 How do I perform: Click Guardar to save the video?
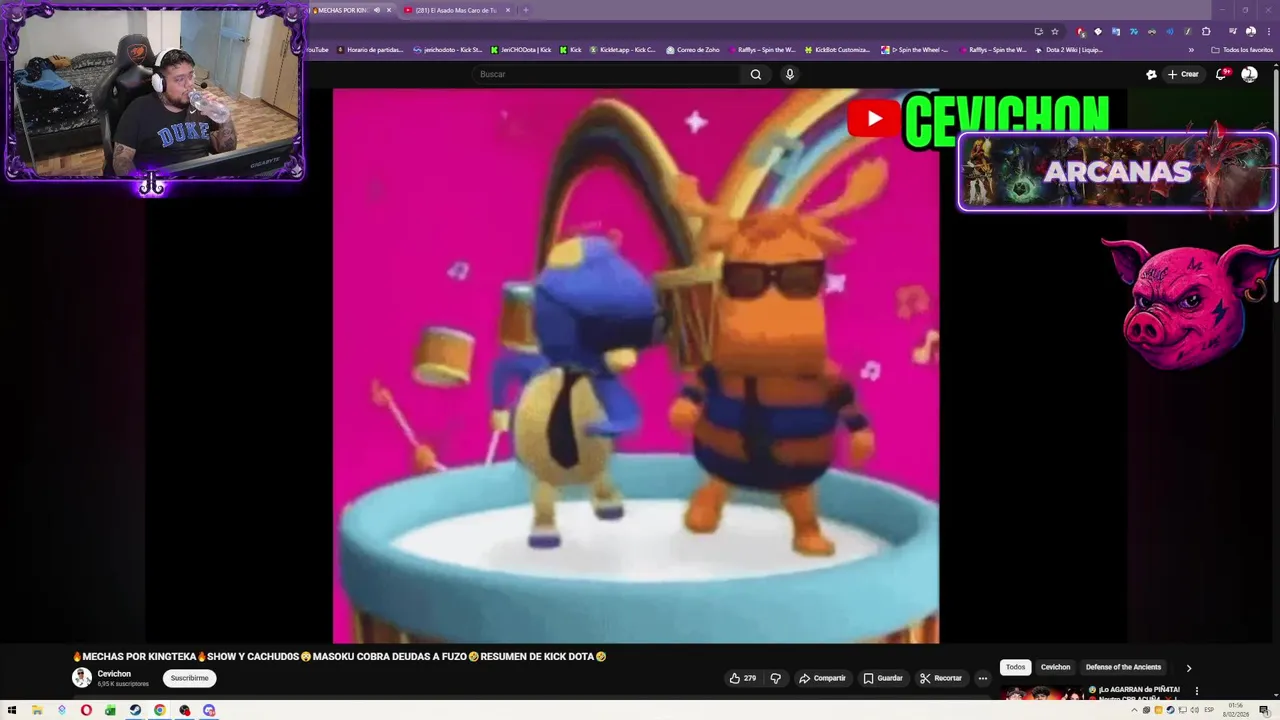coord(883,678)
